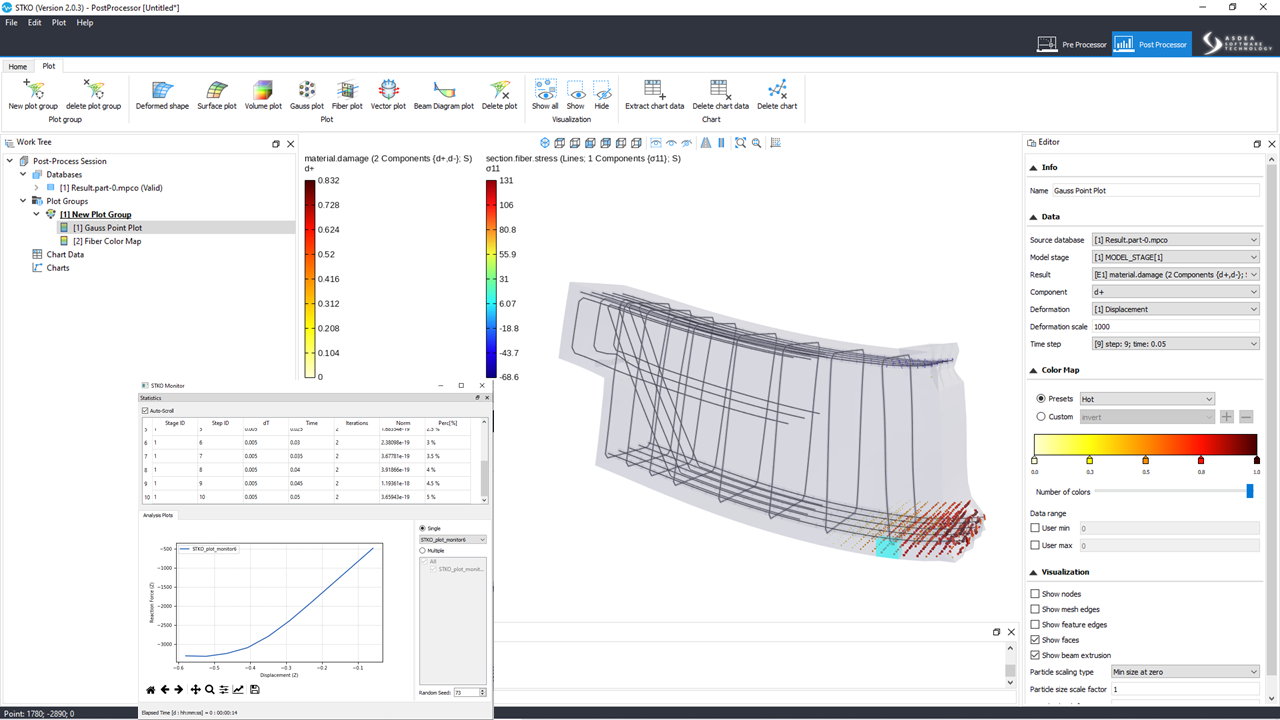The width and height of the screenshot is (1280, 720).
Task: Click the grid settings icon in viewport toolbar
Action: click(775, 143)
